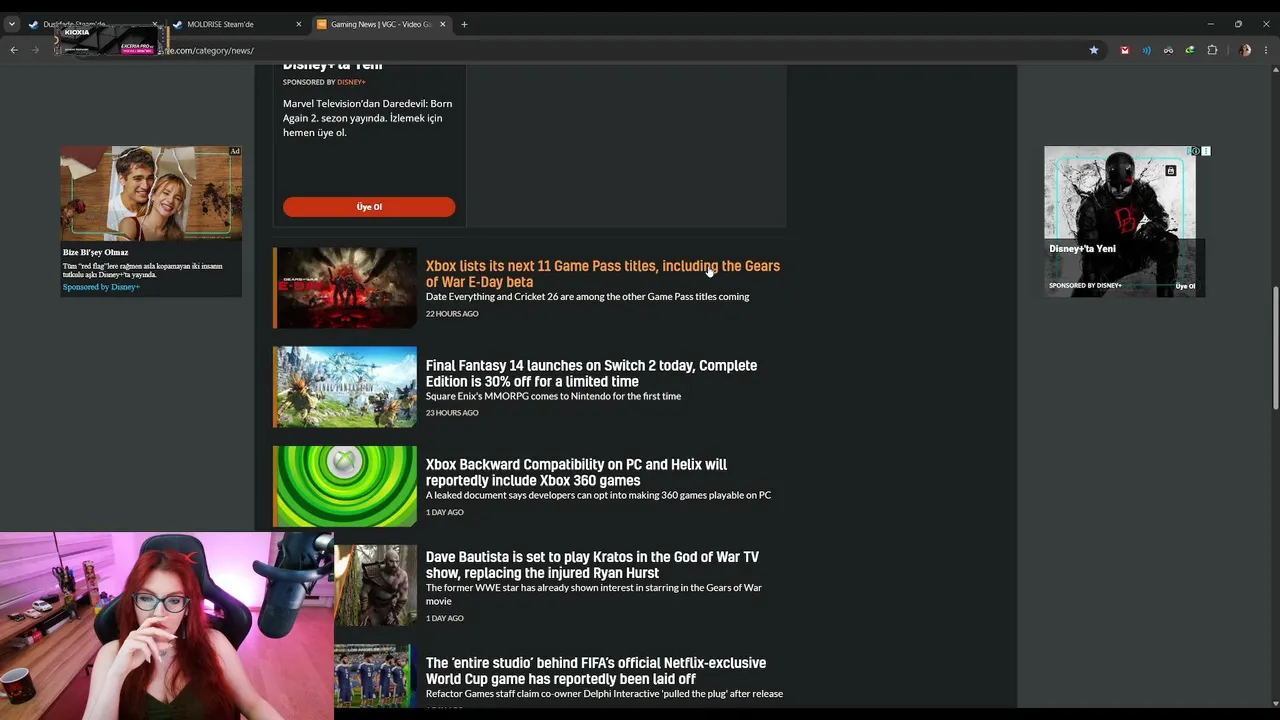Click the 'Refactor Games staff claim' subtitle text
Viewport: 1280px width, 720px height.
(604, 694)
